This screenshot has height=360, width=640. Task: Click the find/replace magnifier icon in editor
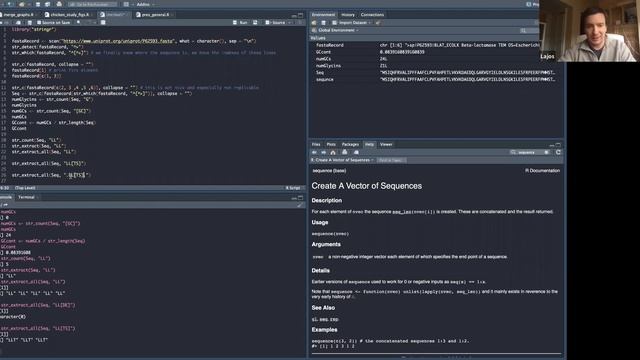[x=78, y=22]
